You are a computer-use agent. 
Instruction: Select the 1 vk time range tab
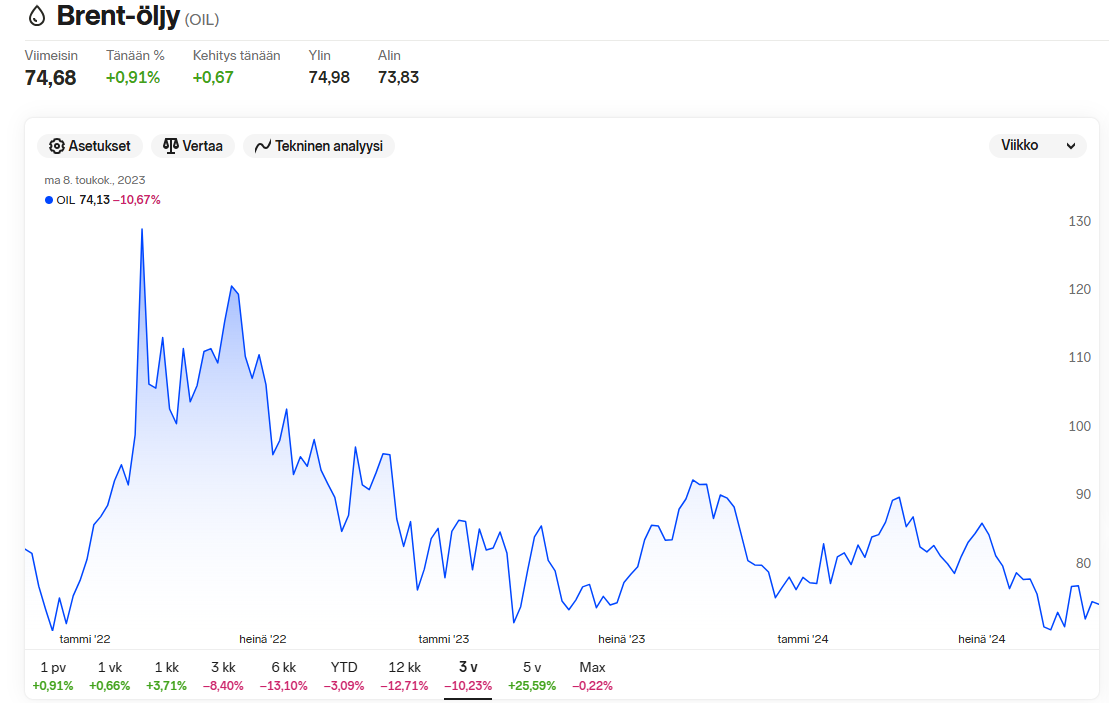point(110,675)
